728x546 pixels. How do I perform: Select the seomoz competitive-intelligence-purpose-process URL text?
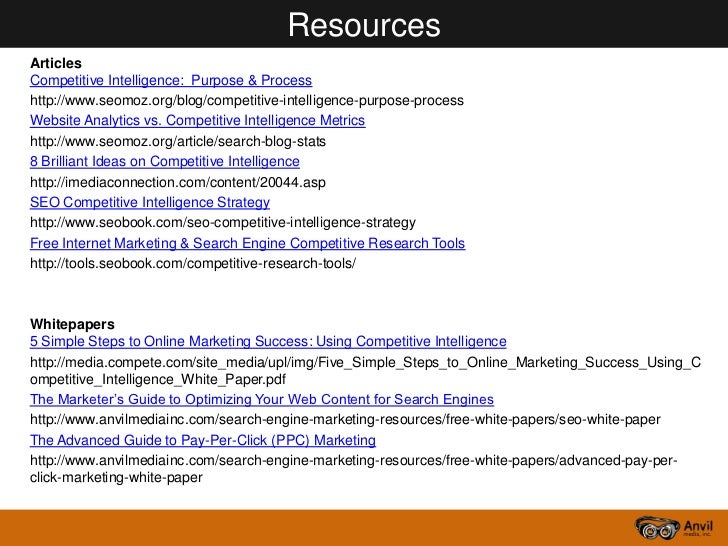click(247, 101)
